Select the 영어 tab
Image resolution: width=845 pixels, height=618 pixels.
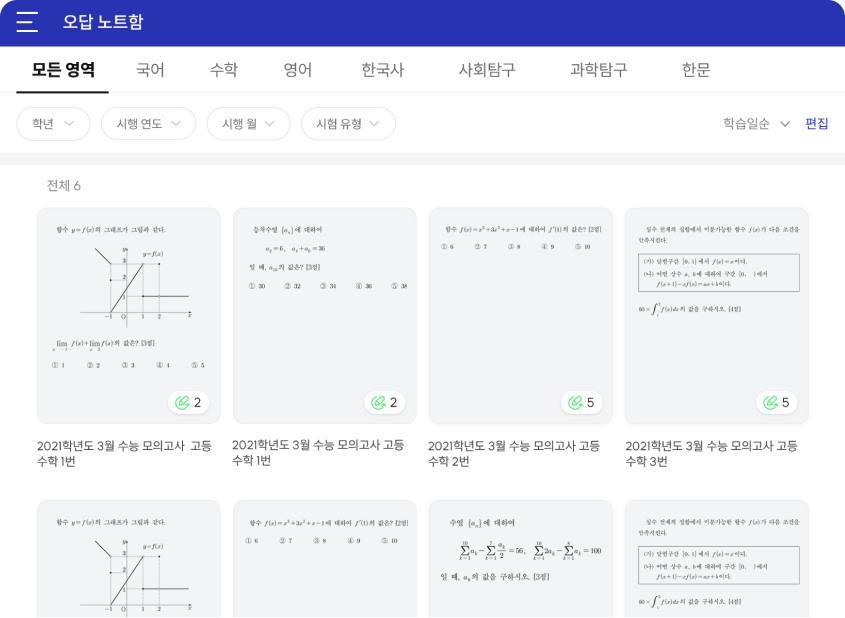point(298,70)
